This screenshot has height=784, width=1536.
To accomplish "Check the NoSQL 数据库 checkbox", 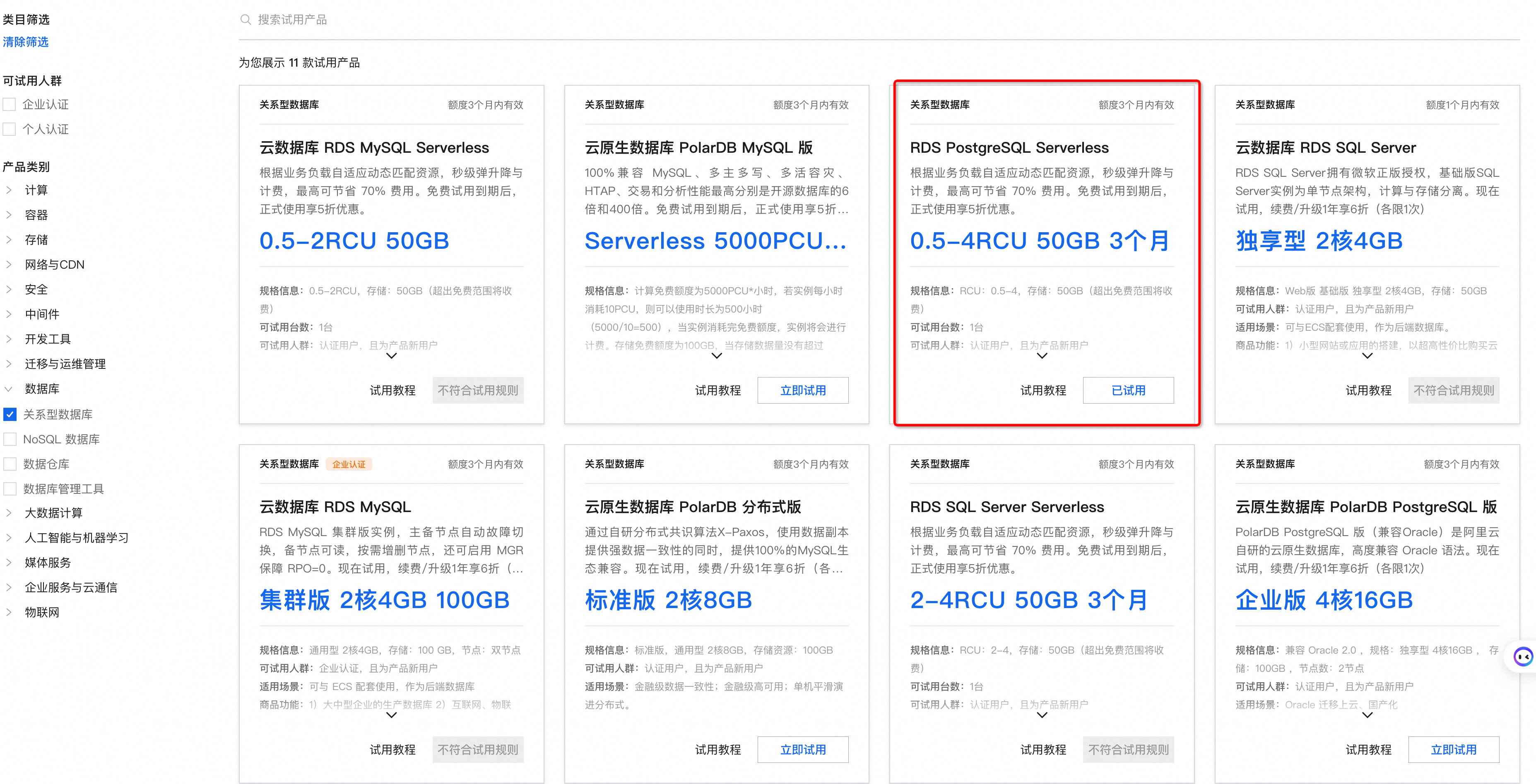I will pyautogui.click(x=10, y=439).
